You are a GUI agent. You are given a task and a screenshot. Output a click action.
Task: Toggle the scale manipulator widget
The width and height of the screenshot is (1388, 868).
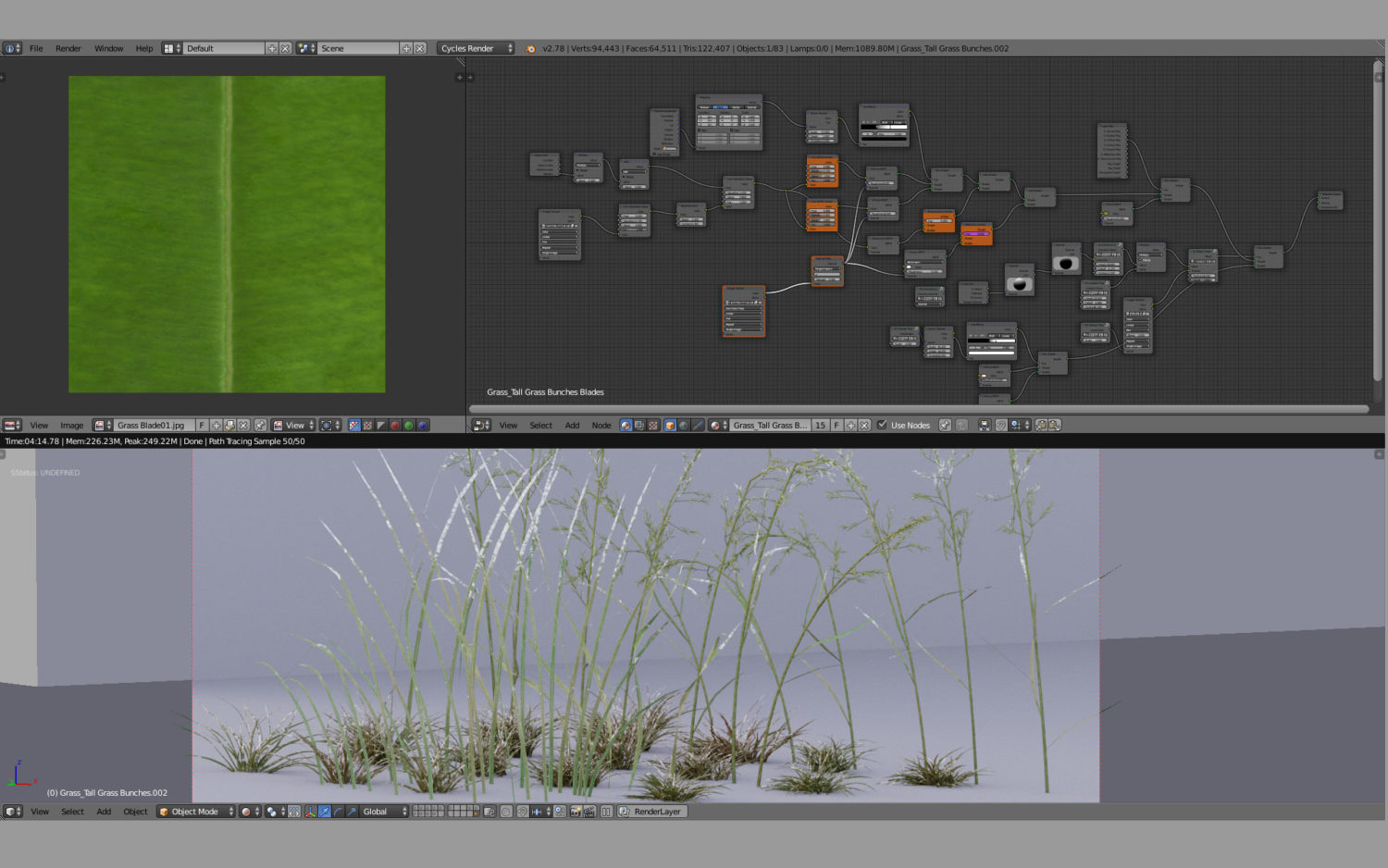click(351, 811)
